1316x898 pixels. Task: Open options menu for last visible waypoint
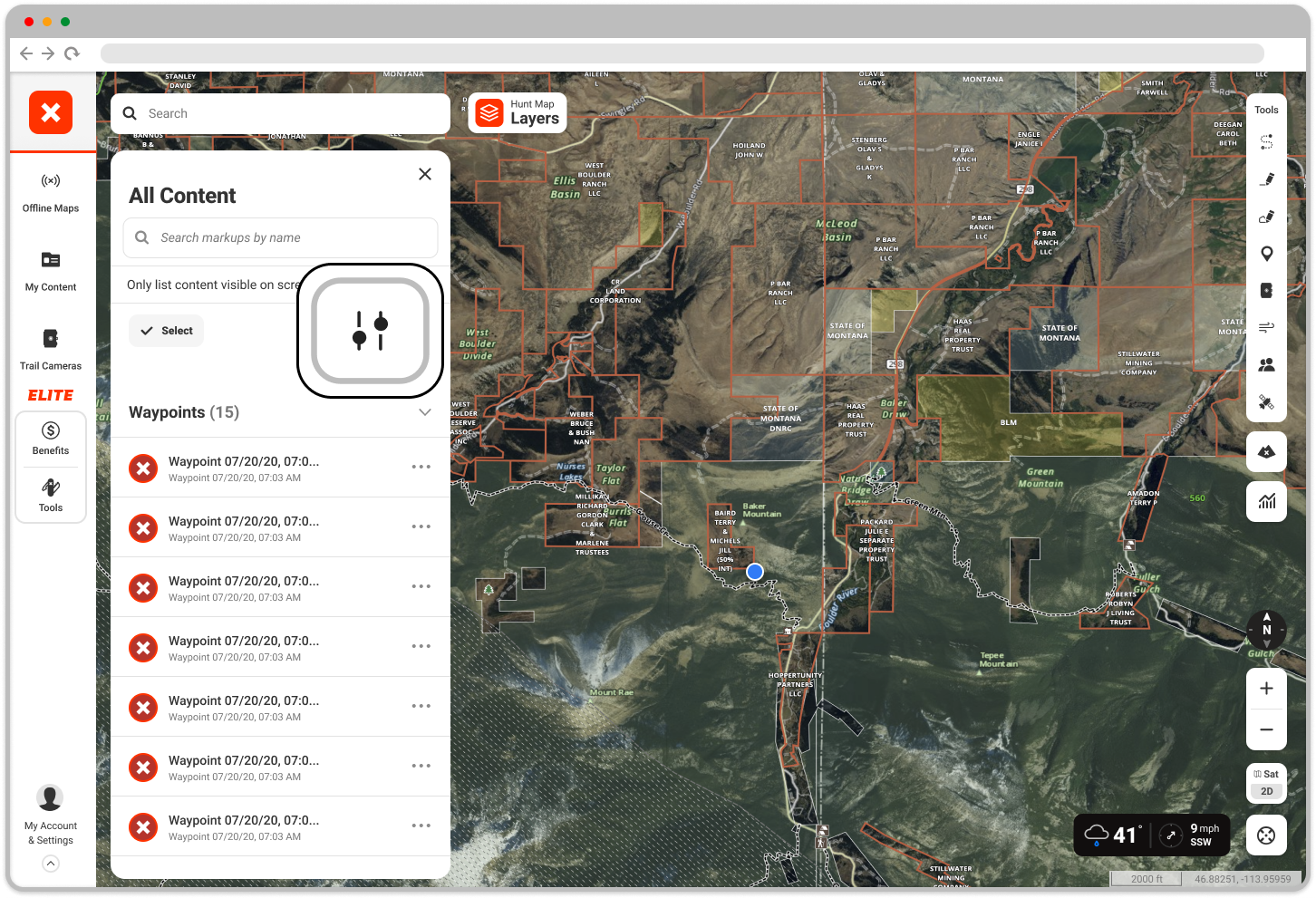[x=421, y=826]
